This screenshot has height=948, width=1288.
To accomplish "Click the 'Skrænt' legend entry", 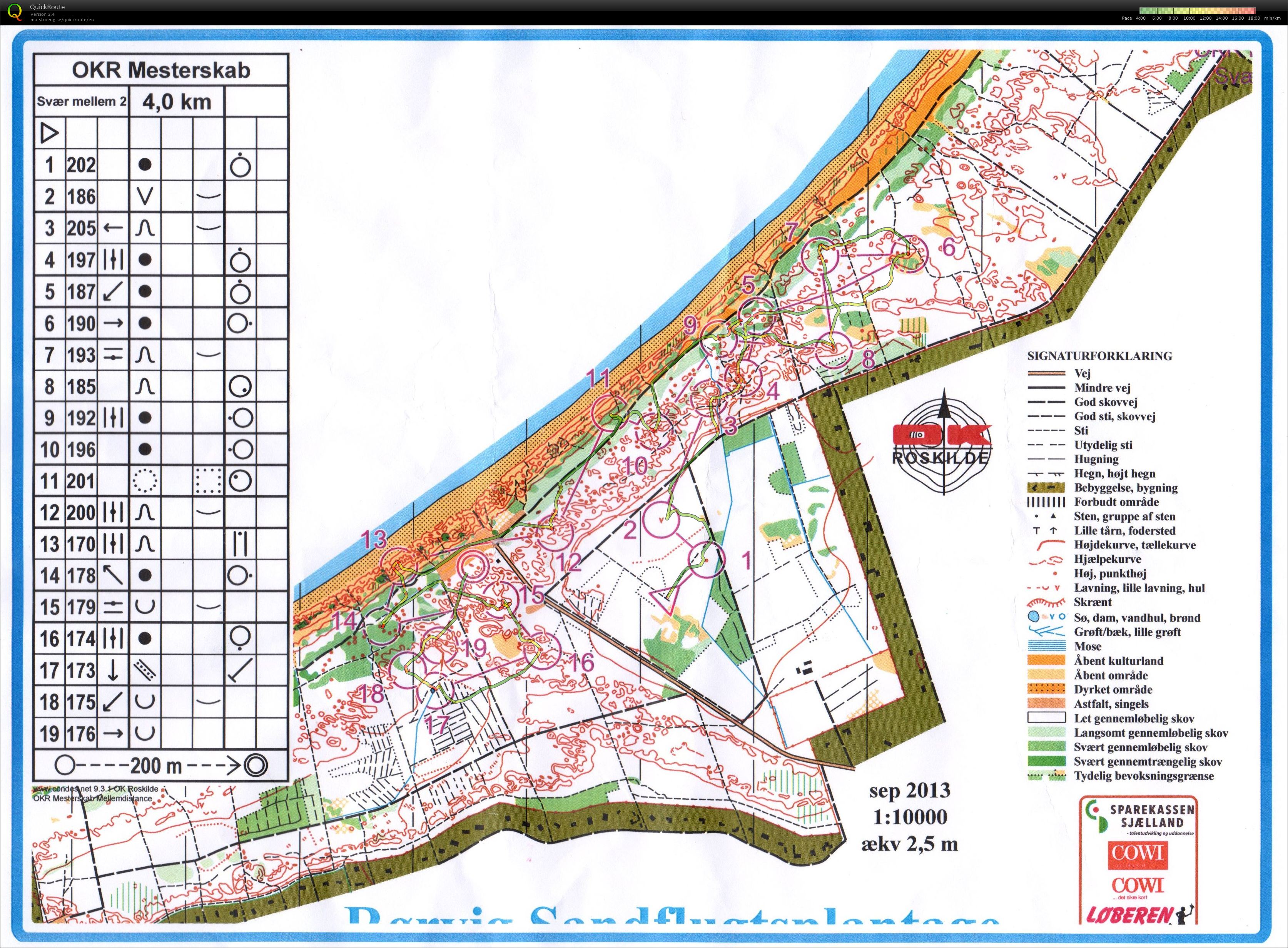I will point(1093,602).
